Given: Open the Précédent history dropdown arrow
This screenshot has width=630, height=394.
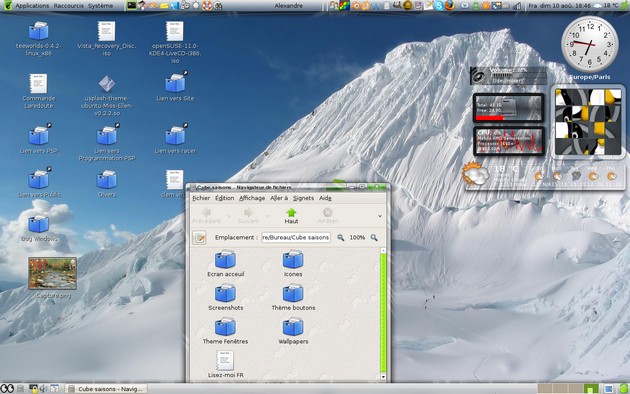Looking at the screenshot, I should (x=229, y=216).
